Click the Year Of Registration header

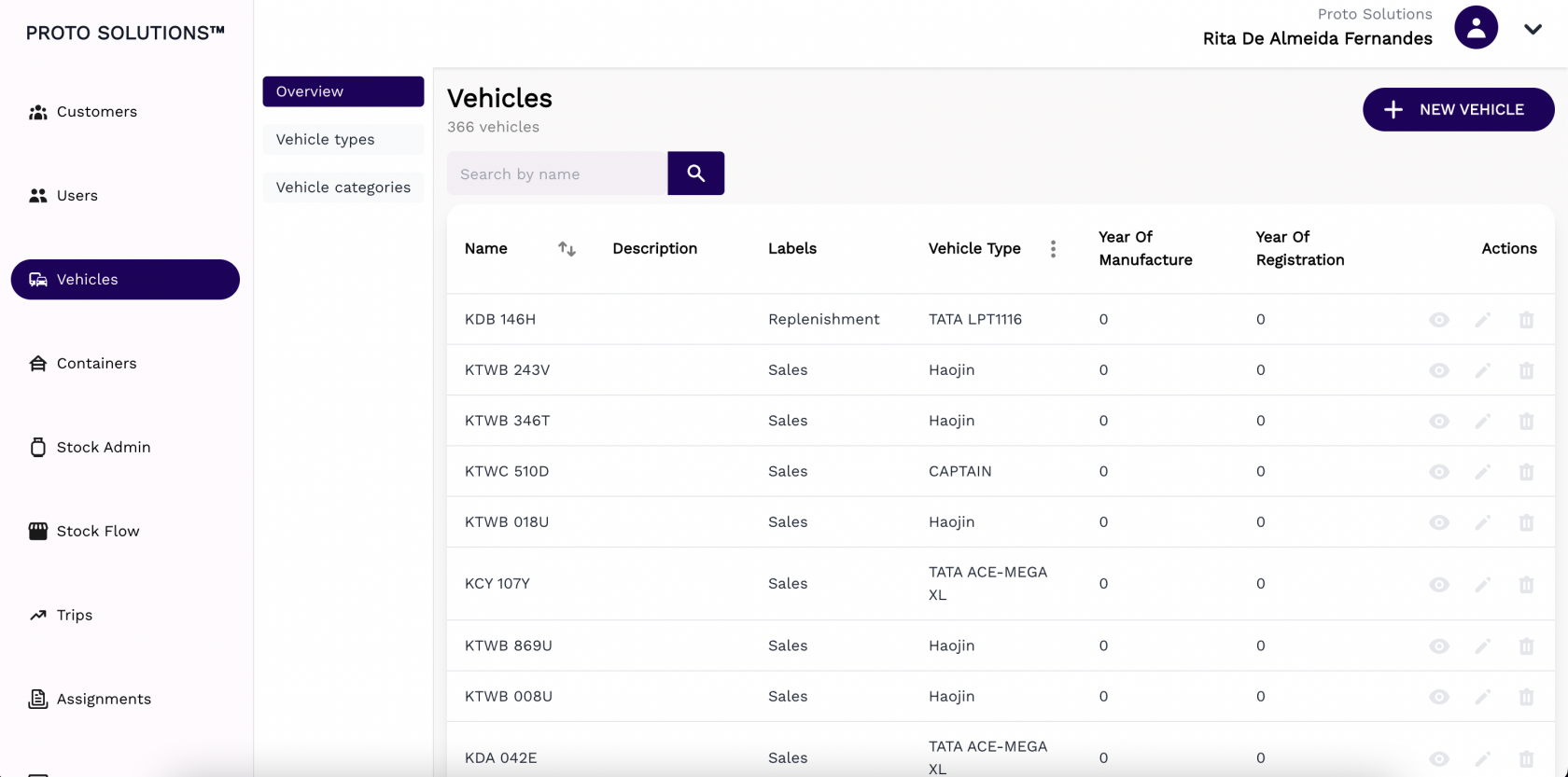[1299, 248]
